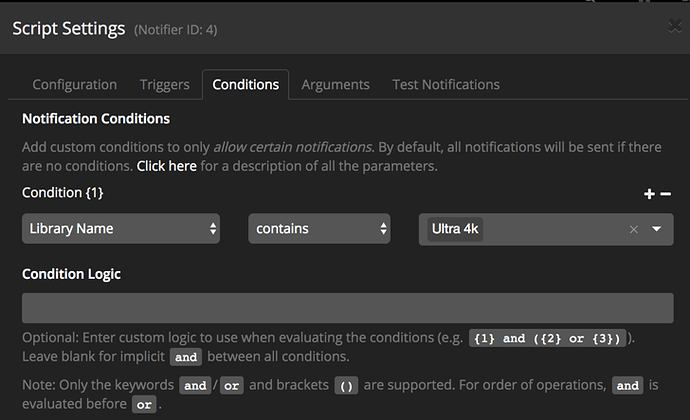Screen dimensions: 690x420
Task: Go to the Arguments tab
Action: (335, 85)
